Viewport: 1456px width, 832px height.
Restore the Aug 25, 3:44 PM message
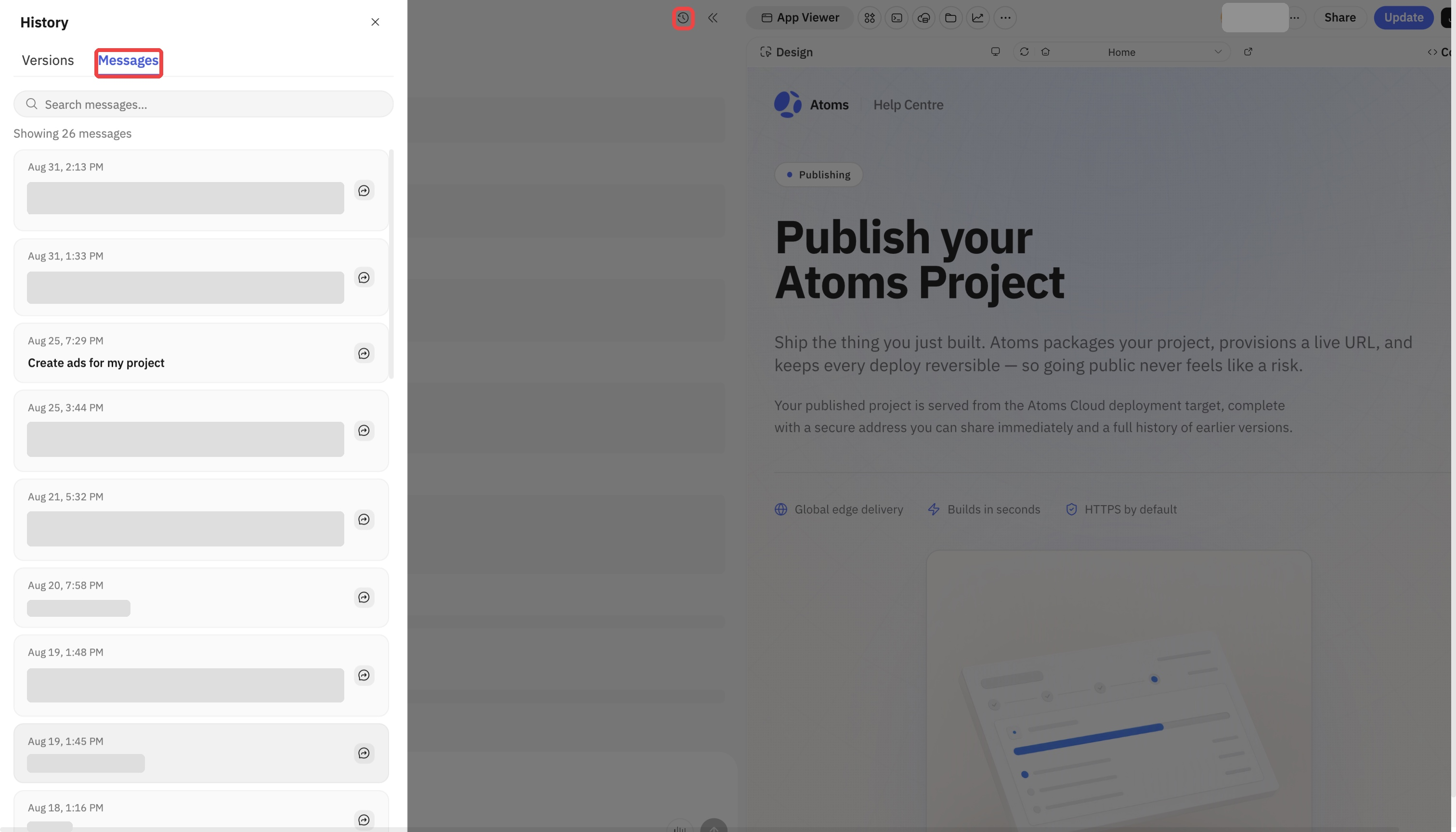[x=364, y=430]
